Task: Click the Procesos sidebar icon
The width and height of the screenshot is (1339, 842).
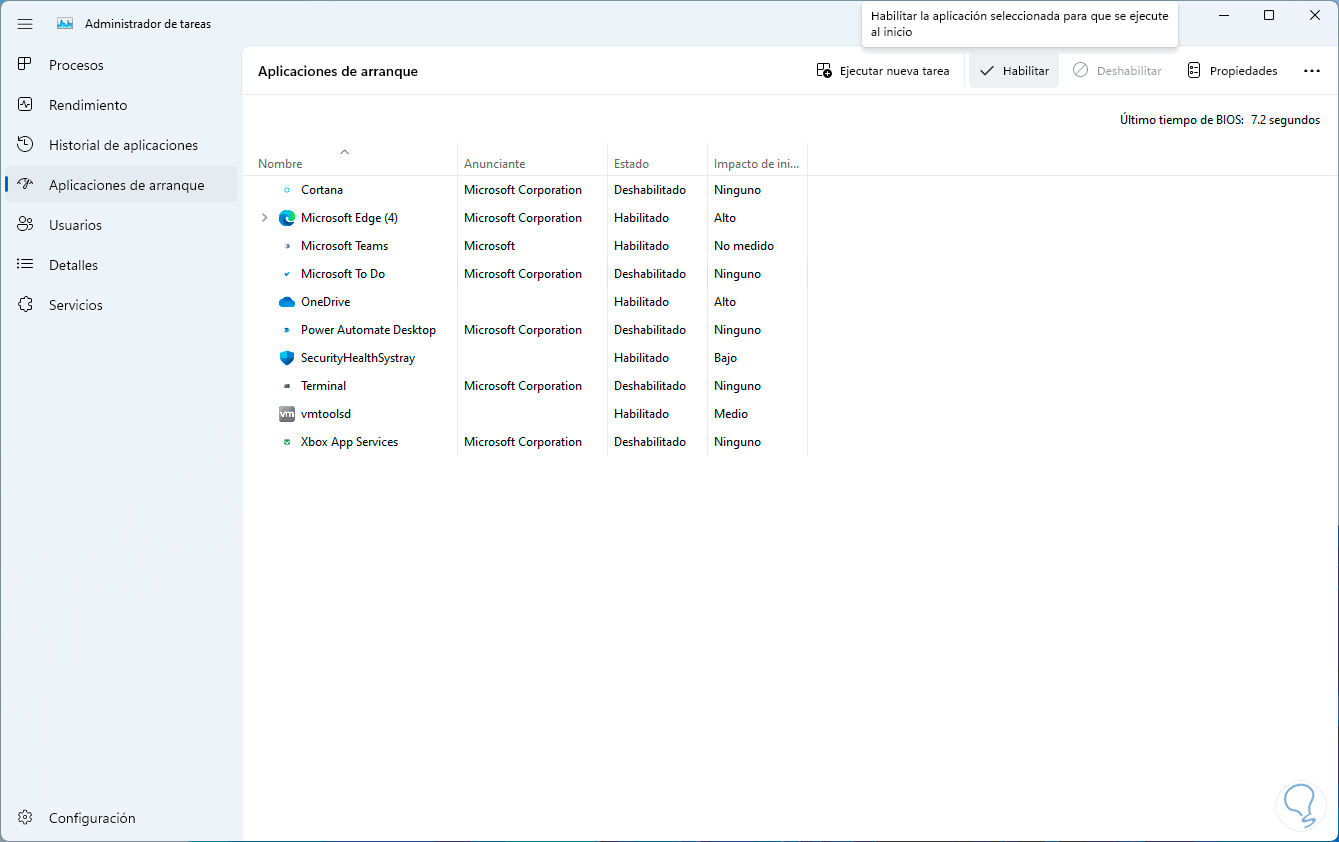Action: (x=26, y=65)
